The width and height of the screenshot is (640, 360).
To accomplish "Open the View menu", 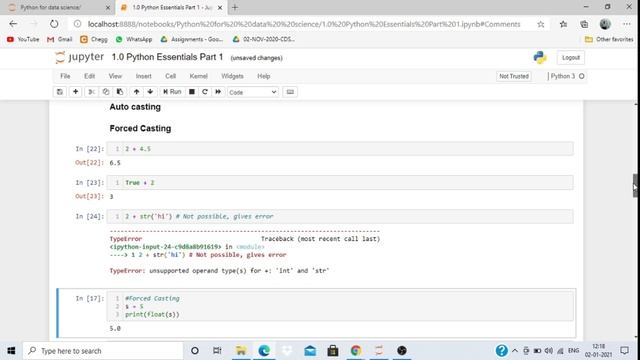I will 115,76.
